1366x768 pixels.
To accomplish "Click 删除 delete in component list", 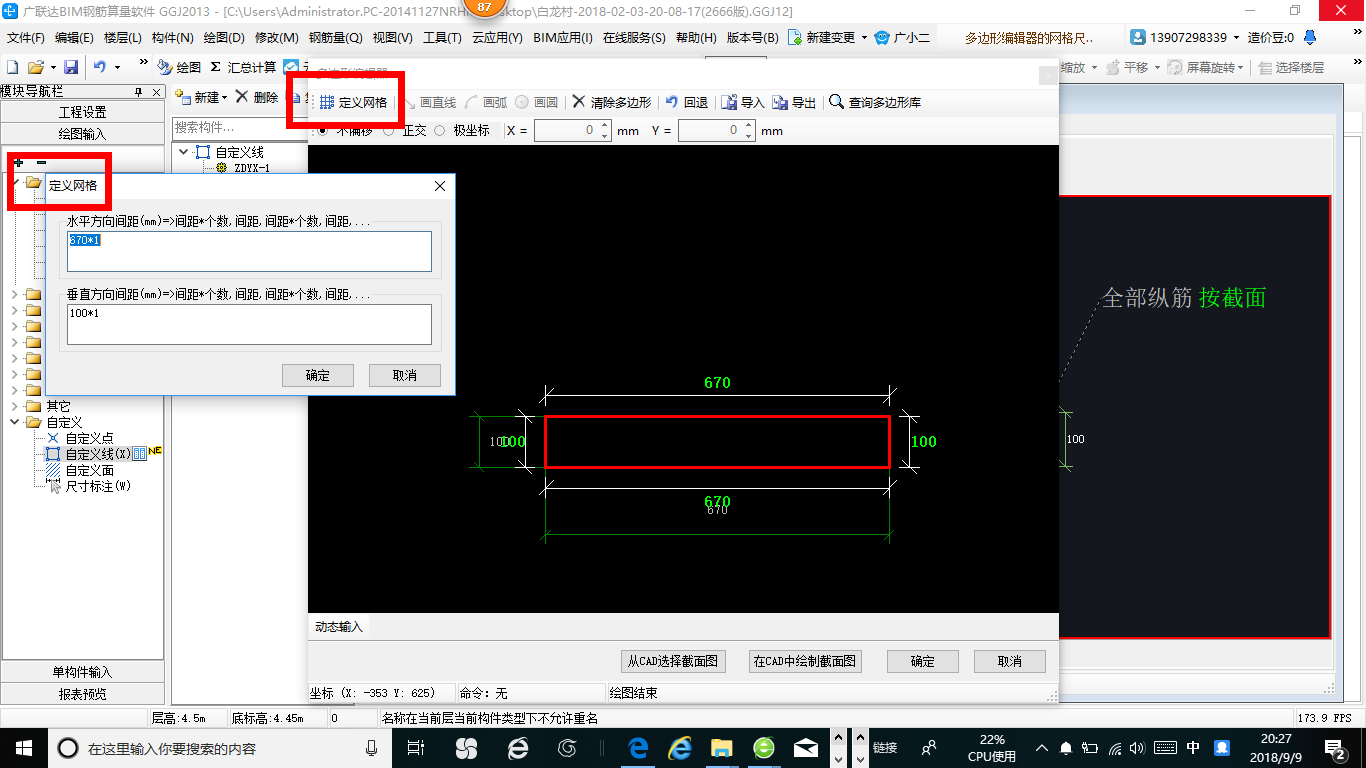I will pos(257,97).
